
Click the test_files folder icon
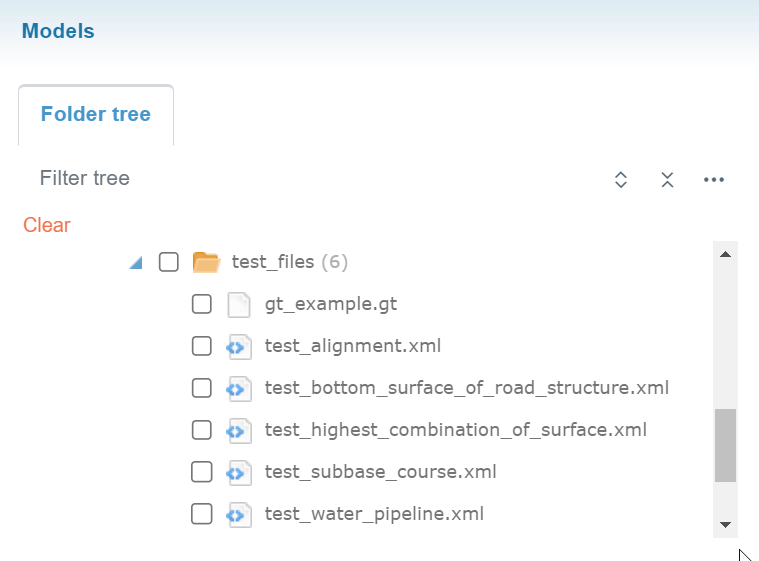pos(206,263)
